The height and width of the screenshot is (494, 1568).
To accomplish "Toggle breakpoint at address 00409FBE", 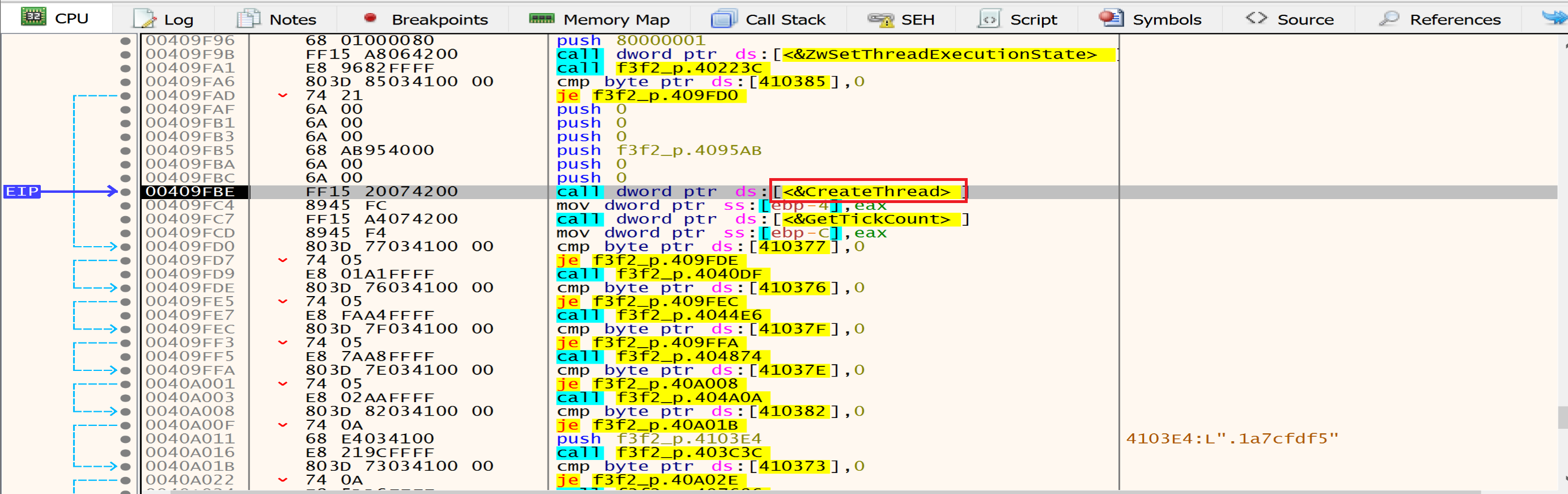I will 125,192.
